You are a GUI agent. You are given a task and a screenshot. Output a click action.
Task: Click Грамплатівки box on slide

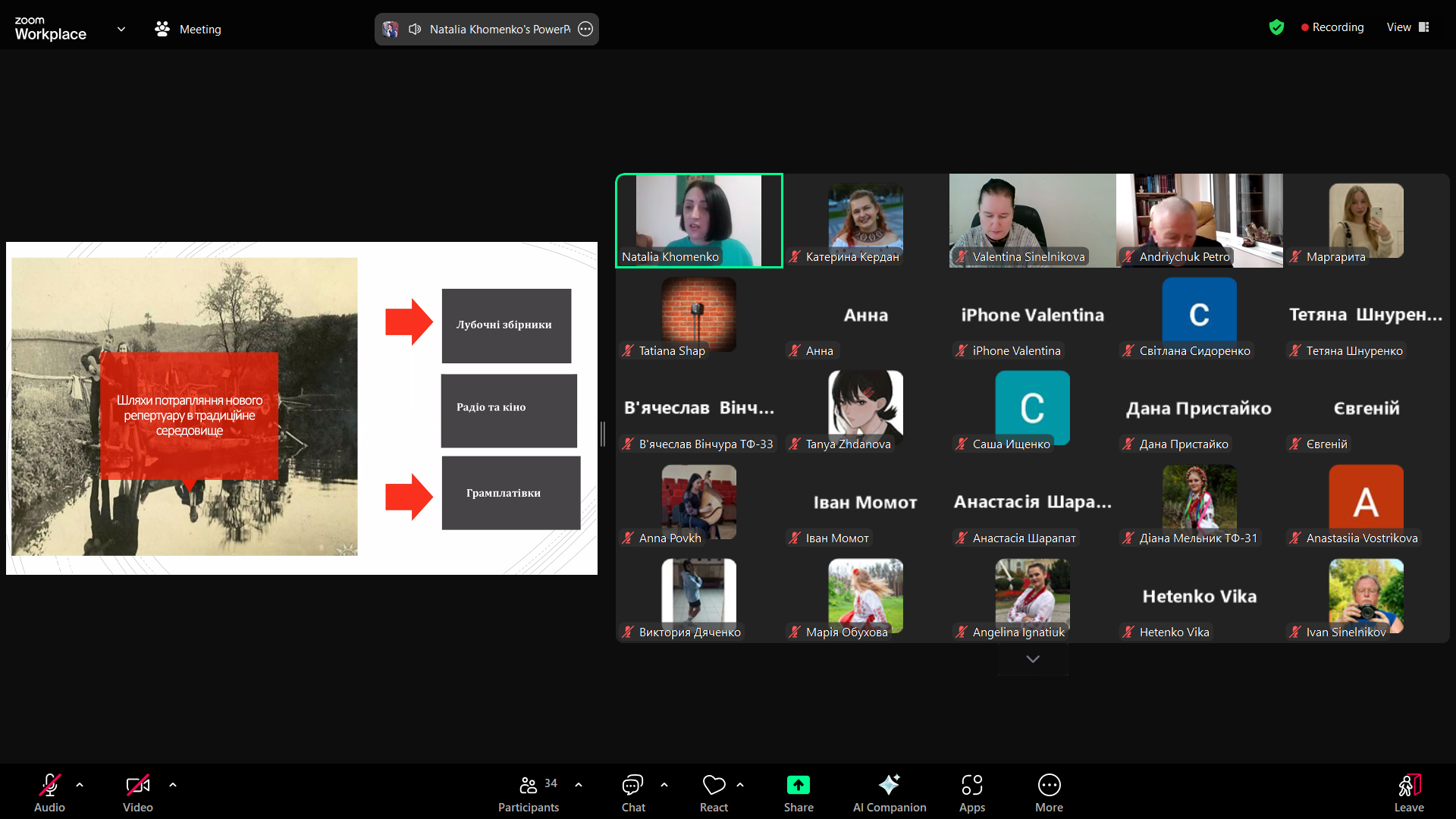(x=511, y=492)
